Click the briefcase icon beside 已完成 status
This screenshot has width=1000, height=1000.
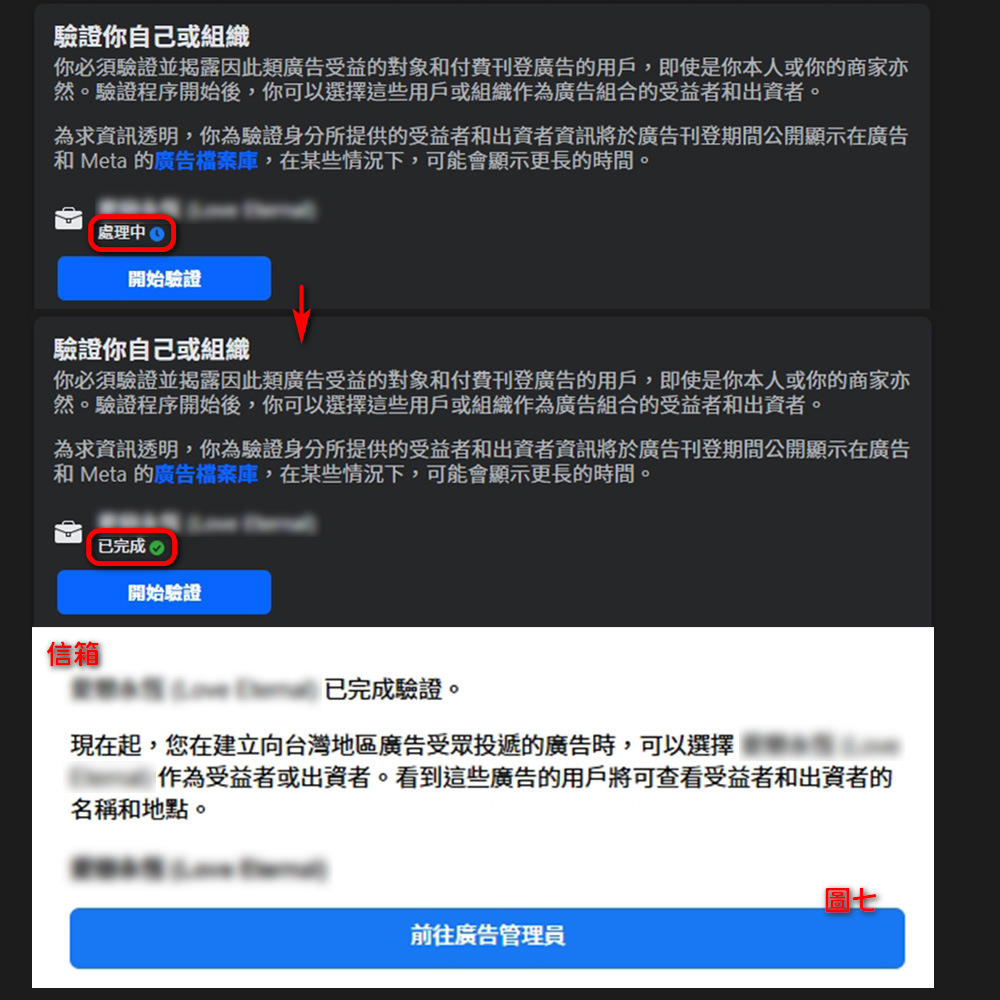click(x=68, y=533)
